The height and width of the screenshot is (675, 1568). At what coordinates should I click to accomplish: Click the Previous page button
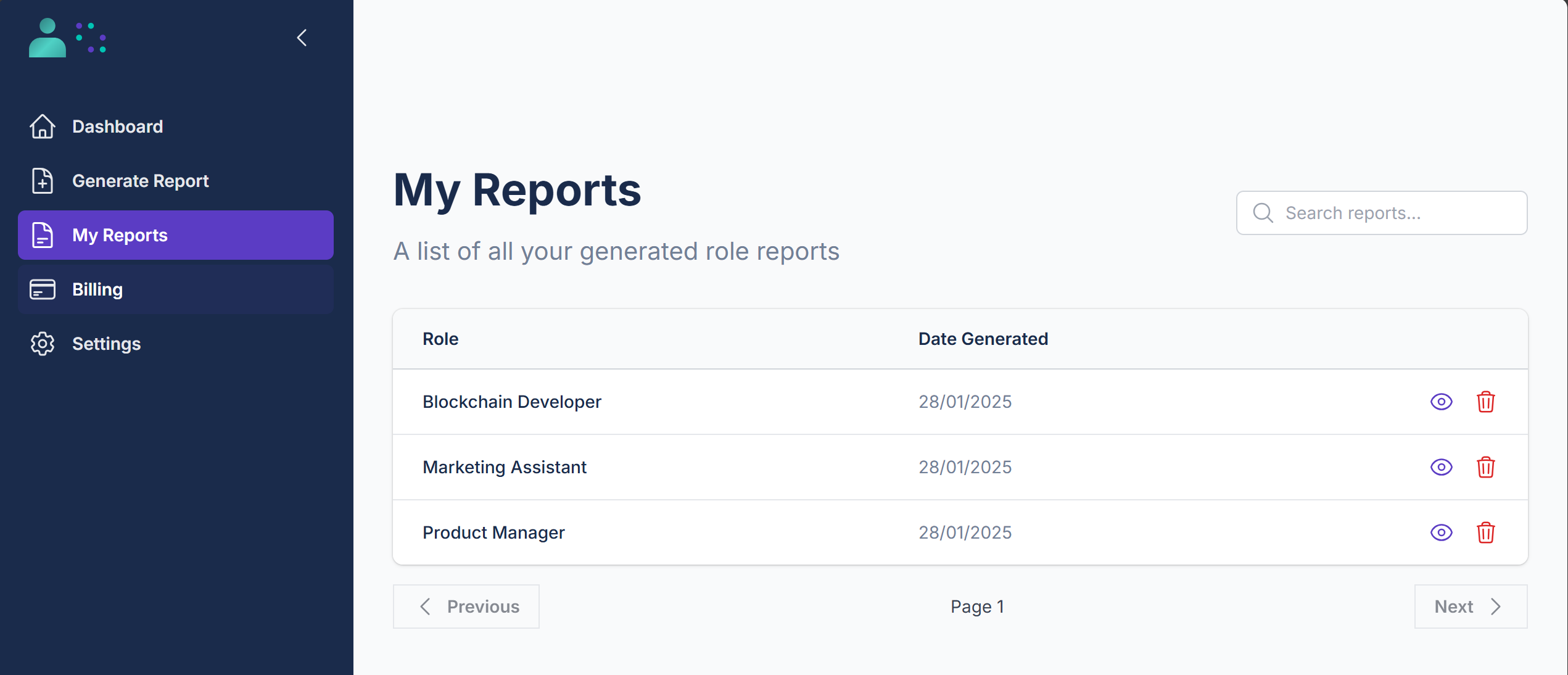466,607
